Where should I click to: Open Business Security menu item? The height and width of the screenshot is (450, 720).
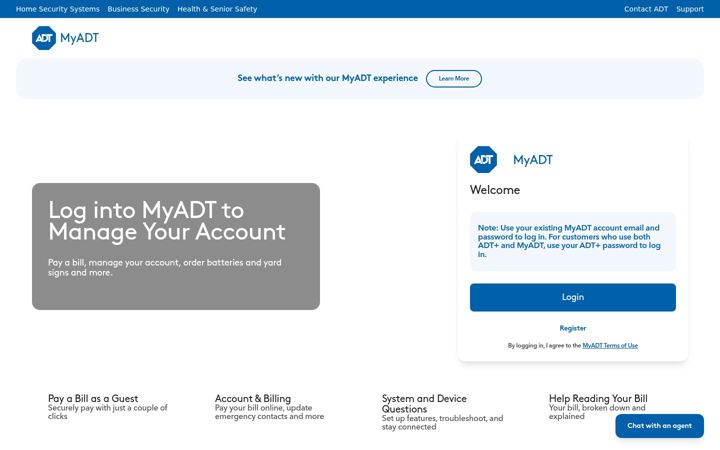(138, 9)
